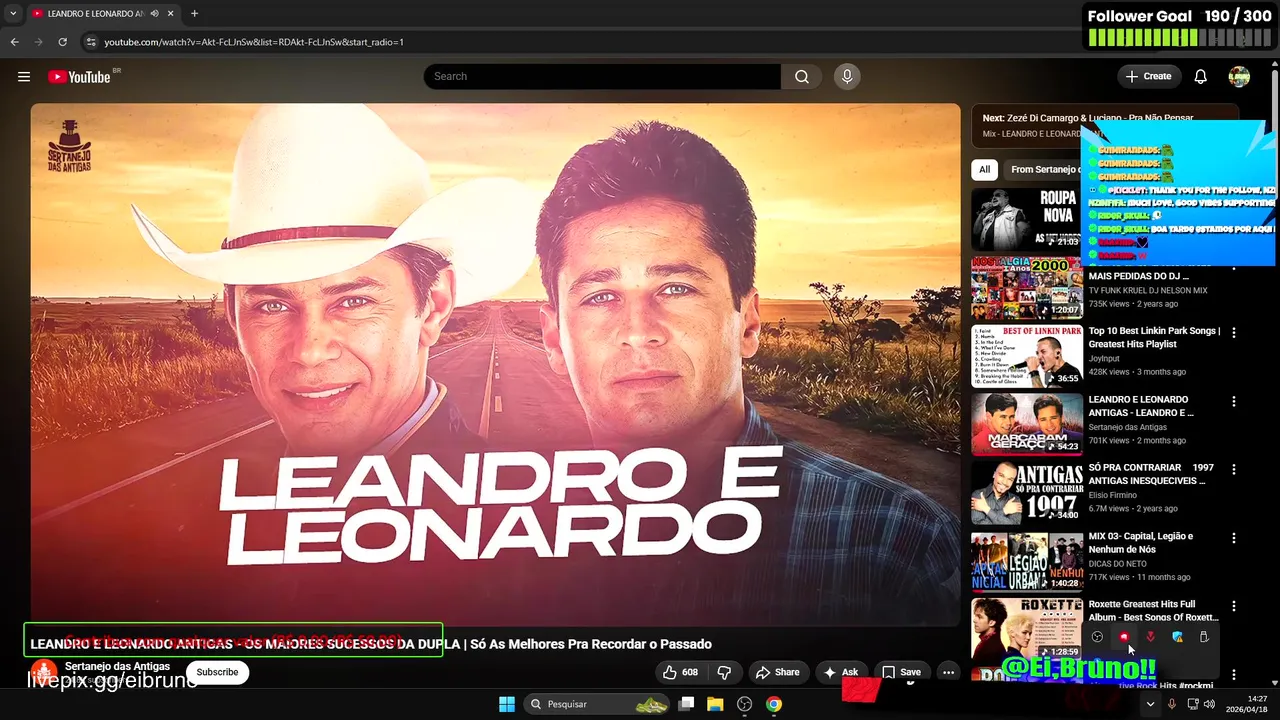Mute audio on the Leandro e Leonardo tab
This screenshot has height=720, width=1280.
click(x=154, y=14)
